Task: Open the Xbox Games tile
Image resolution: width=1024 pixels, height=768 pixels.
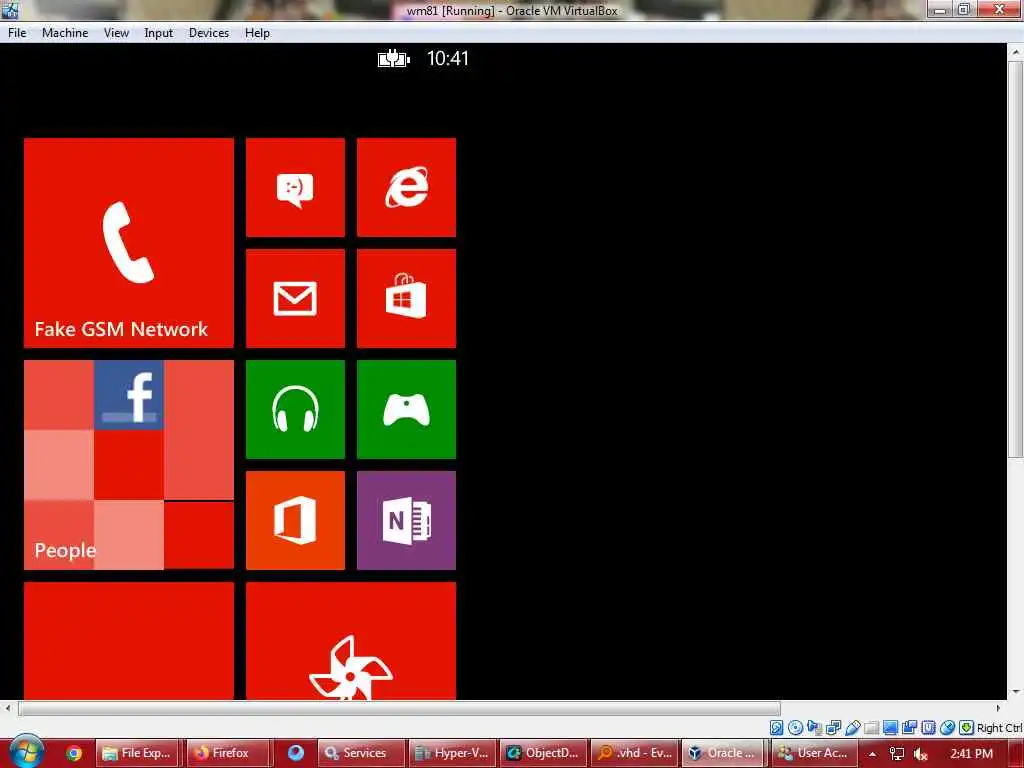Action: [x=406, y=409]
